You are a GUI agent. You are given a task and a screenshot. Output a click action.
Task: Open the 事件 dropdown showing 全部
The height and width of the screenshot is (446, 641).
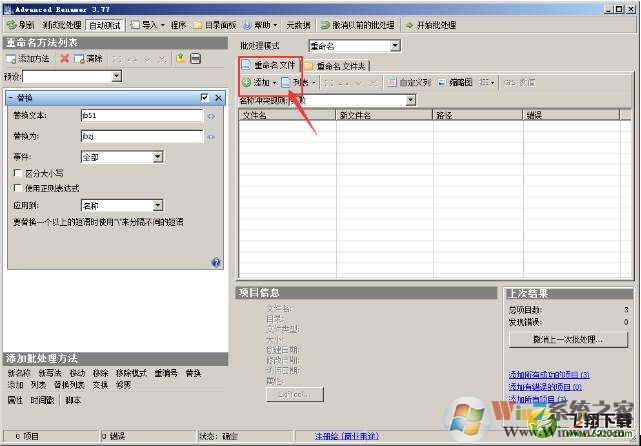(158, 157)
